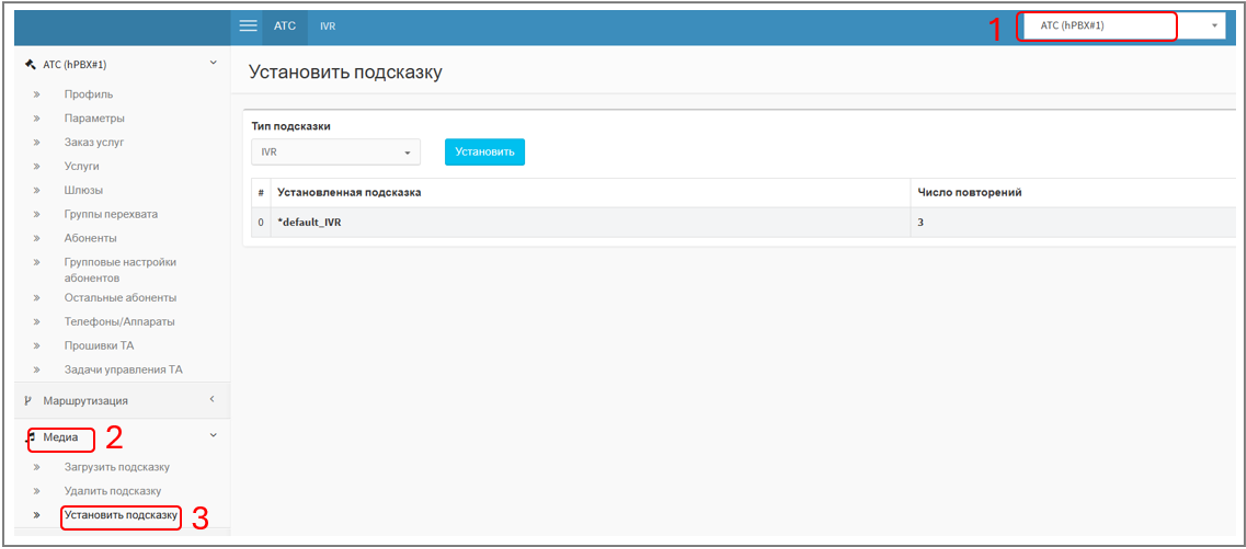Open Групповые настройки абонентов item
1246x549 pixels.
(x=119, y=269)
